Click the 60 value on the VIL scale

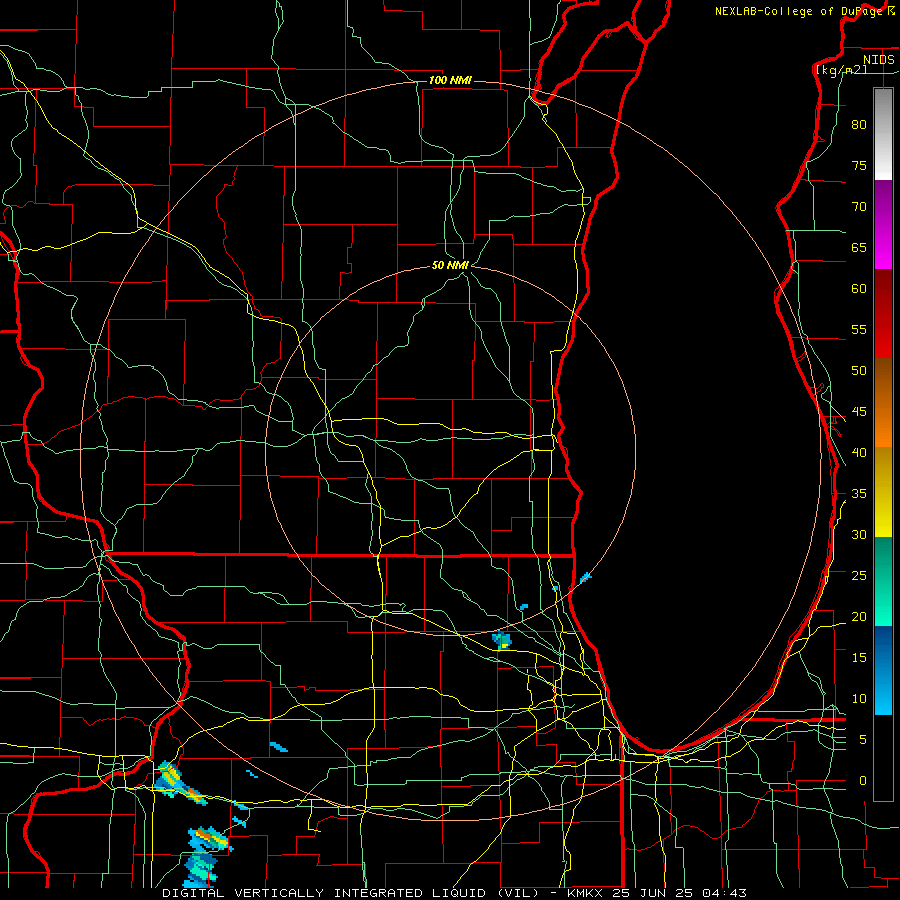pos(859,289)
